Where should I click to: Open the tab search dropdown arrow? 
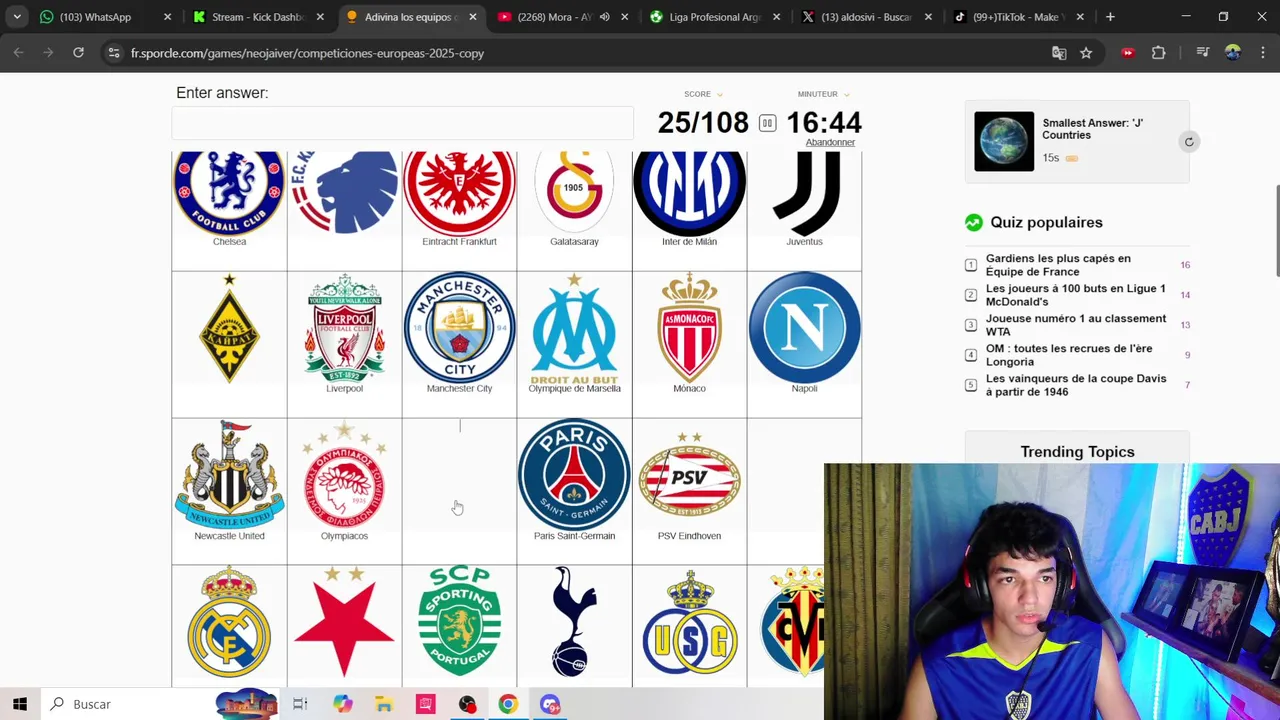pyautogui.click(x=17, y=17)
